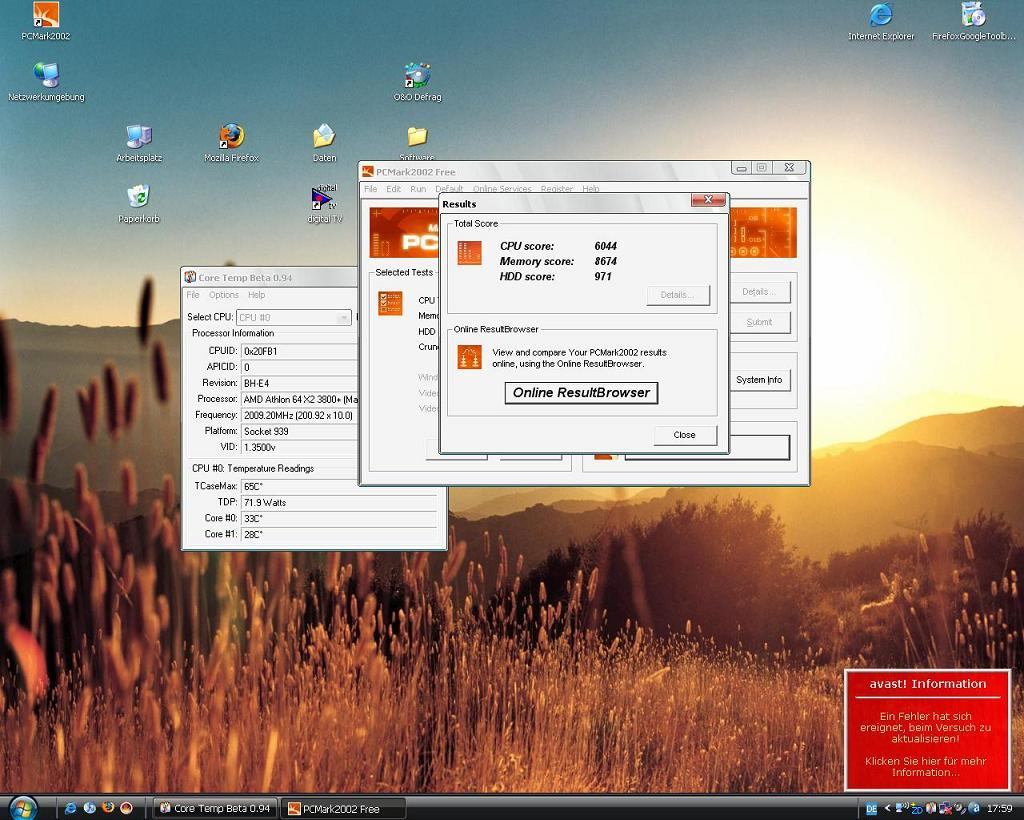Click the Processor field AMD Athlon 64 X2
Viewport: 1024px width, 820px height.
click(x=299, y=399)
